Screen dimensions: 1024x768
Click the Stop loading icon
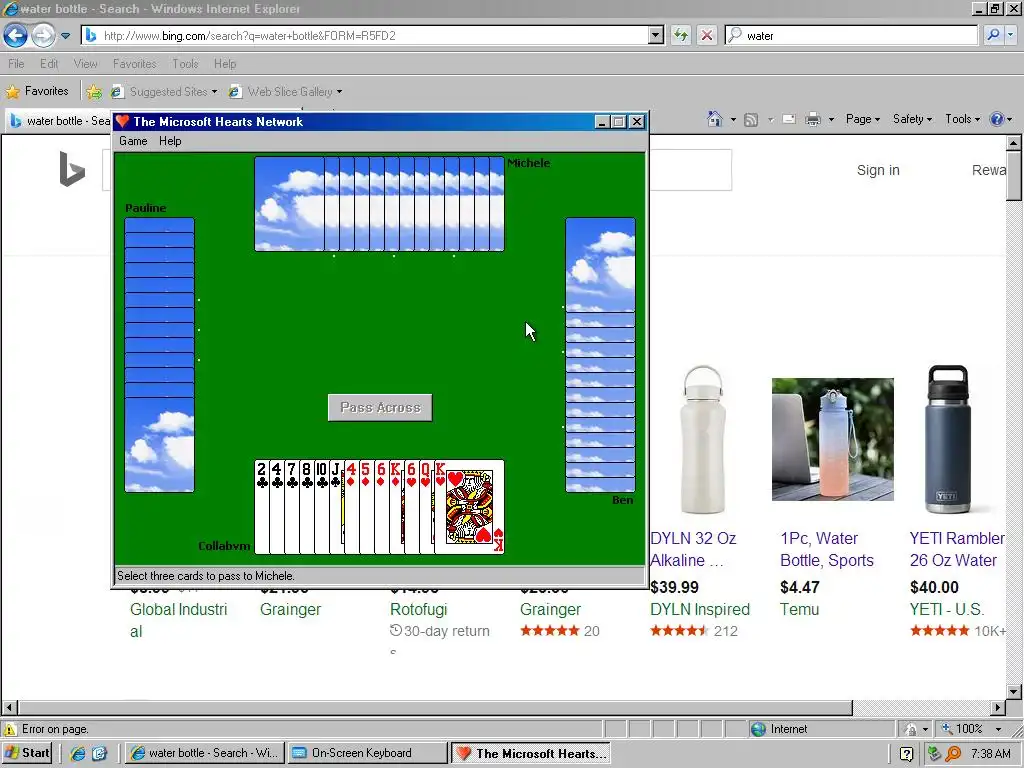(x=707, y=35)
